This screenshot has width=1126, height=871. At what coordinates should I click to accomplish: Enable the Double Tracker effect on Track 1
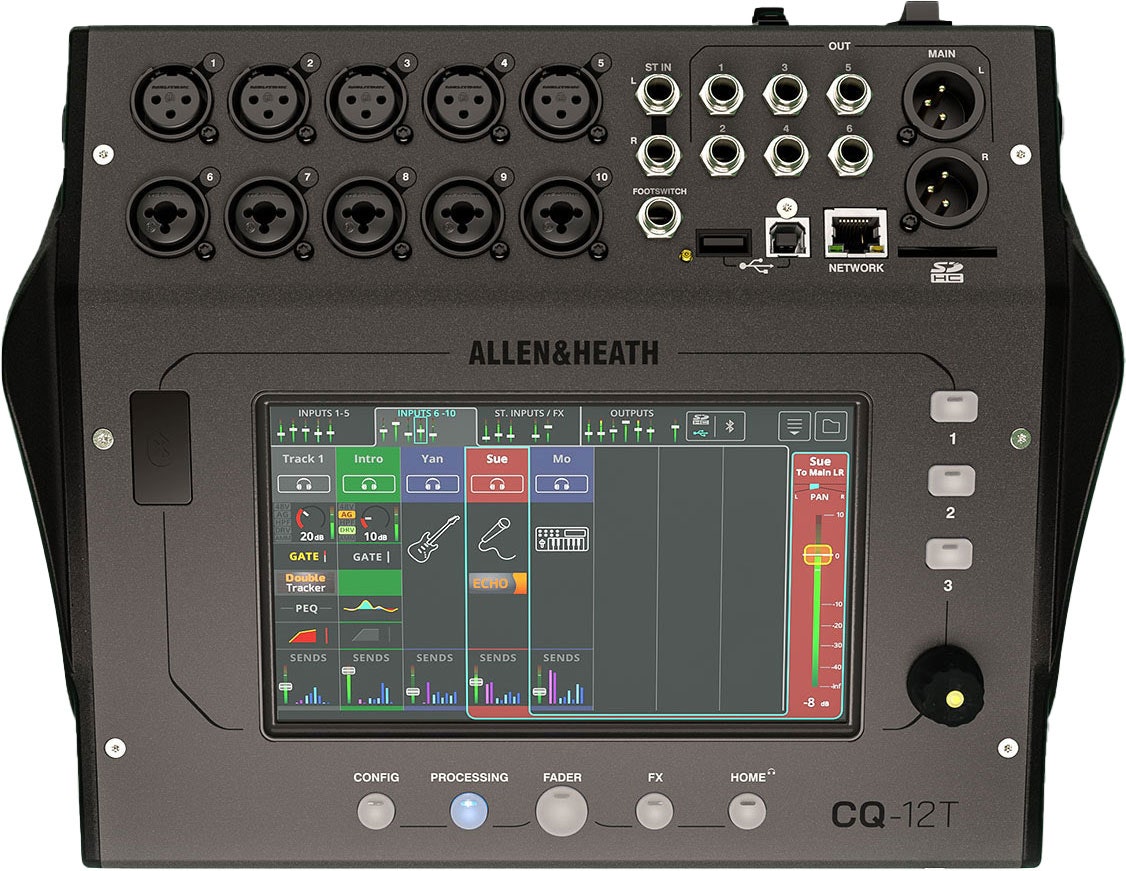304,583
